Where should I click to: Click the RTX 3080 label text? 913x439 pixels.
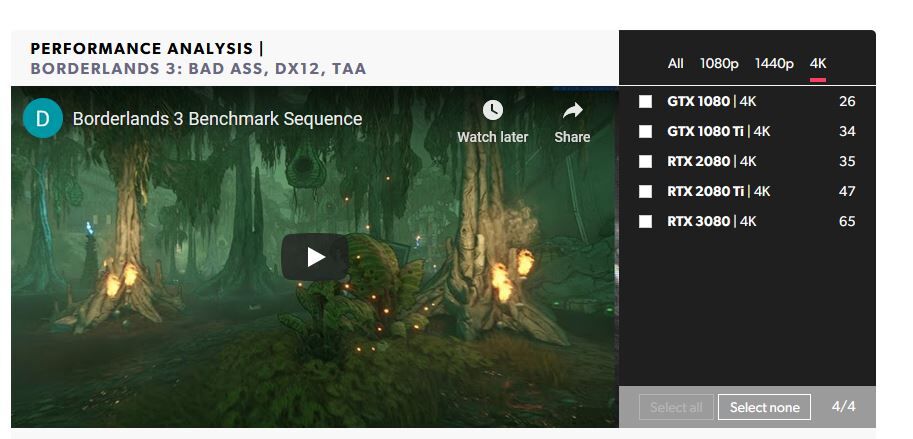pos(698,221)
